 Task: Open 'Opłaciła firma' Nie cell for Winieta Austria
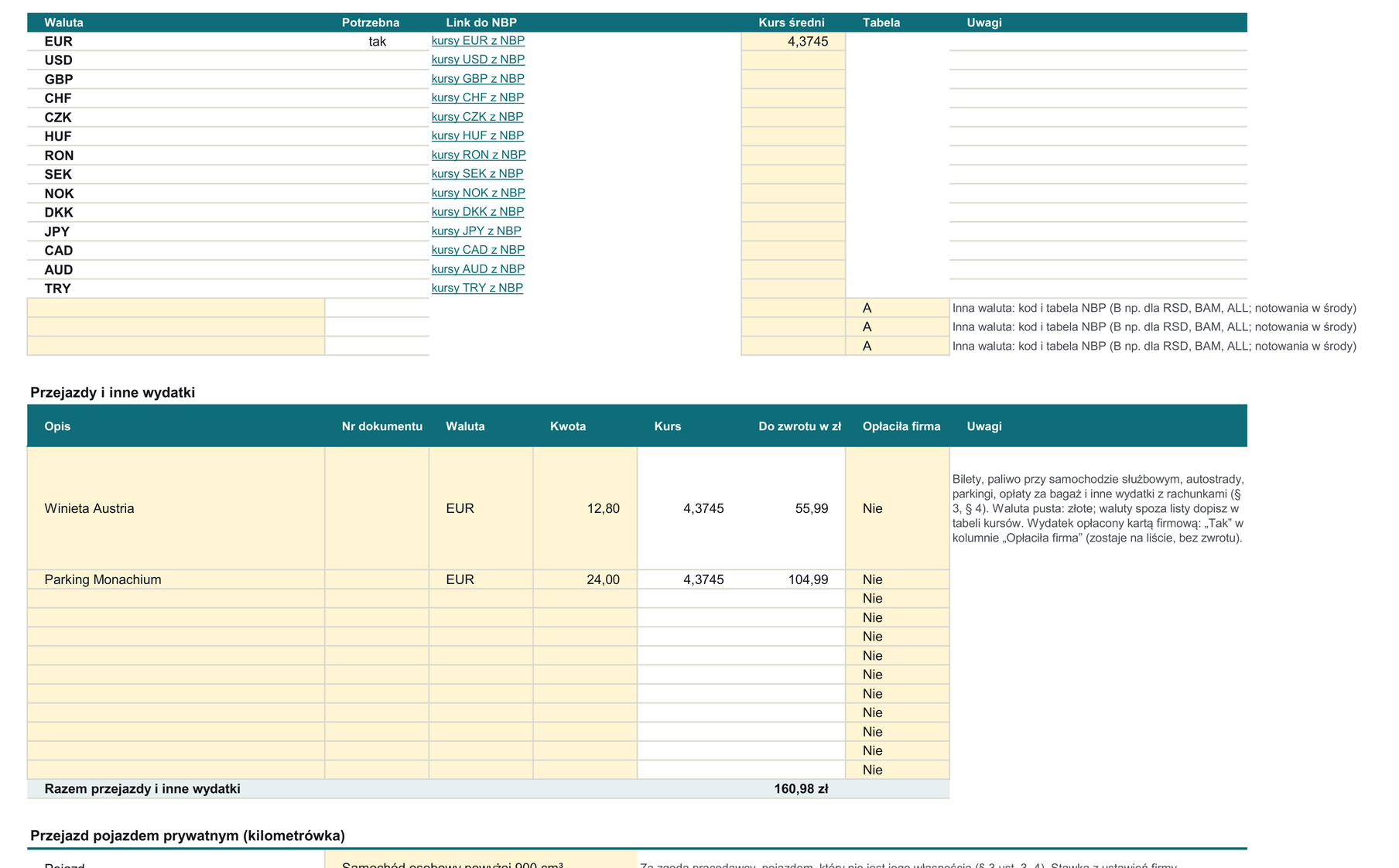click(x=898, y=508)
